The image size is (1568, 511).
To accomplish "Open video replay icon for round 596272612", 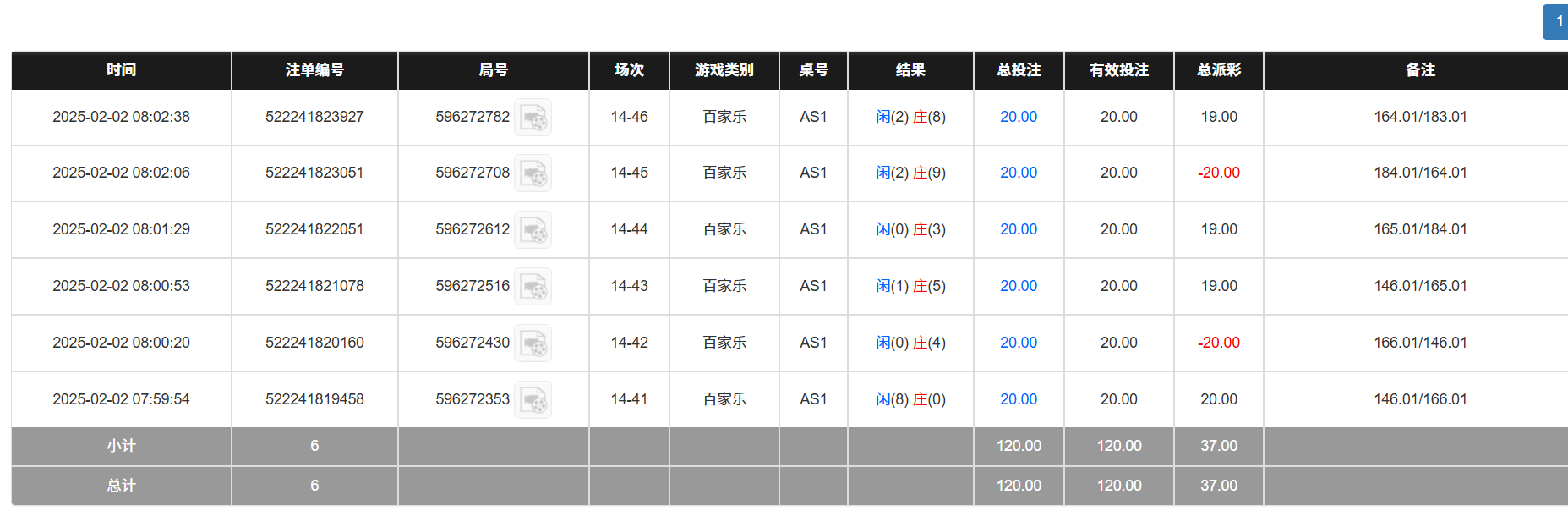I will pyautogui.click(x=533, y=230).
